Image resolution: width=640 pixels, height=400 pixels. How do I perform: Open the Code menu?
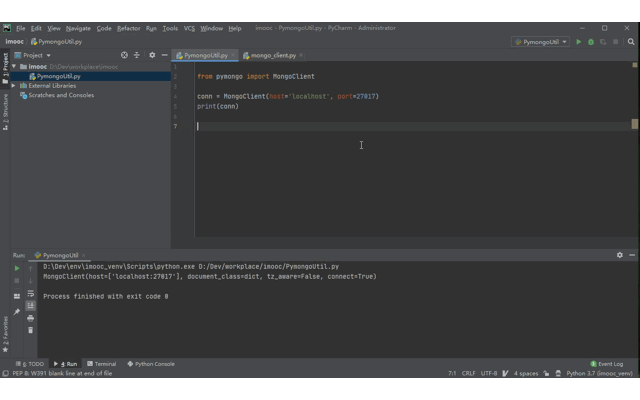(104, 28)
